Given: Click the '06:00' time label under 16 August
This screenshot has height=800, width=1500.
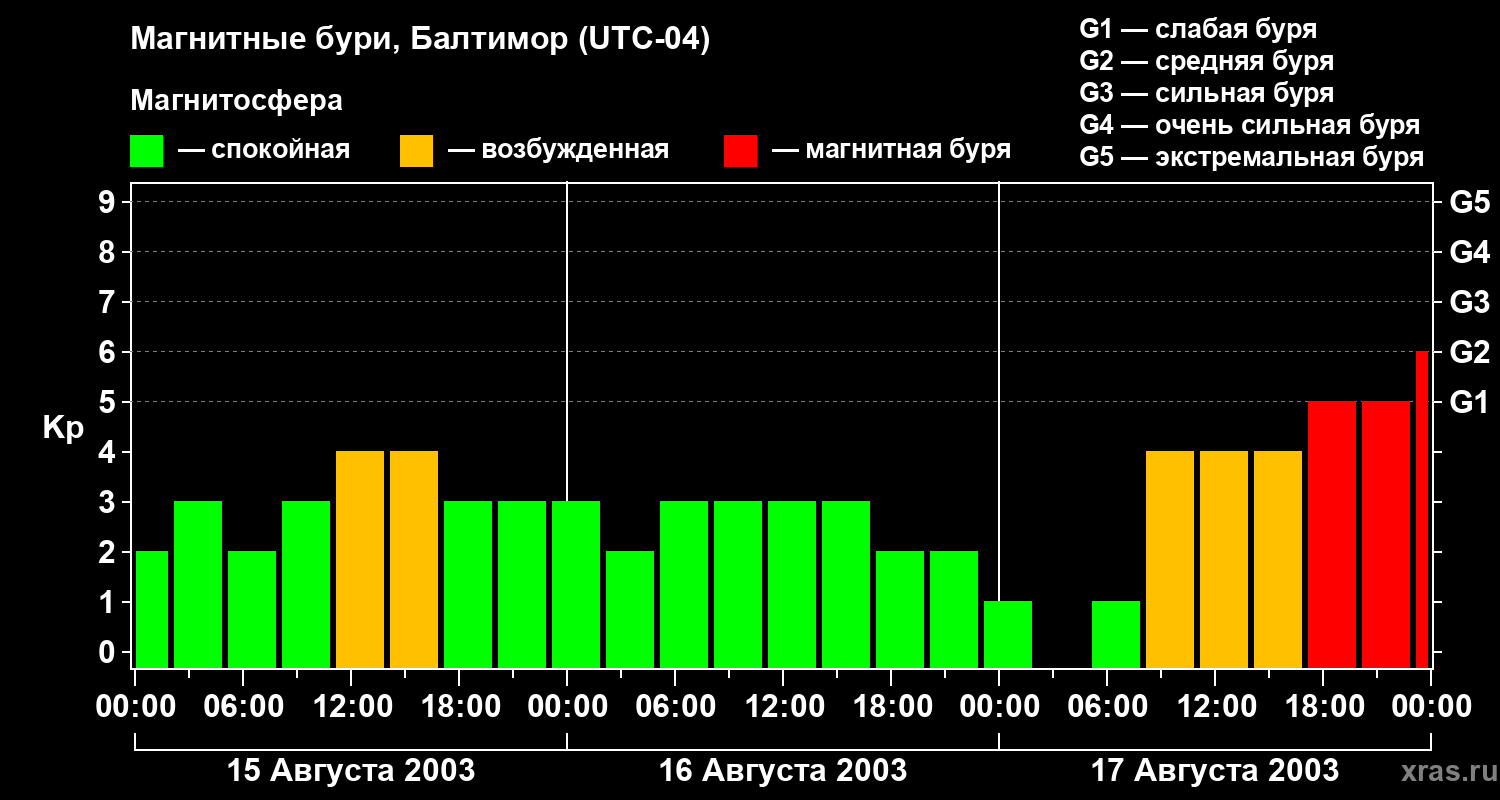Looking at the screenshot, I should coord(675,707).
